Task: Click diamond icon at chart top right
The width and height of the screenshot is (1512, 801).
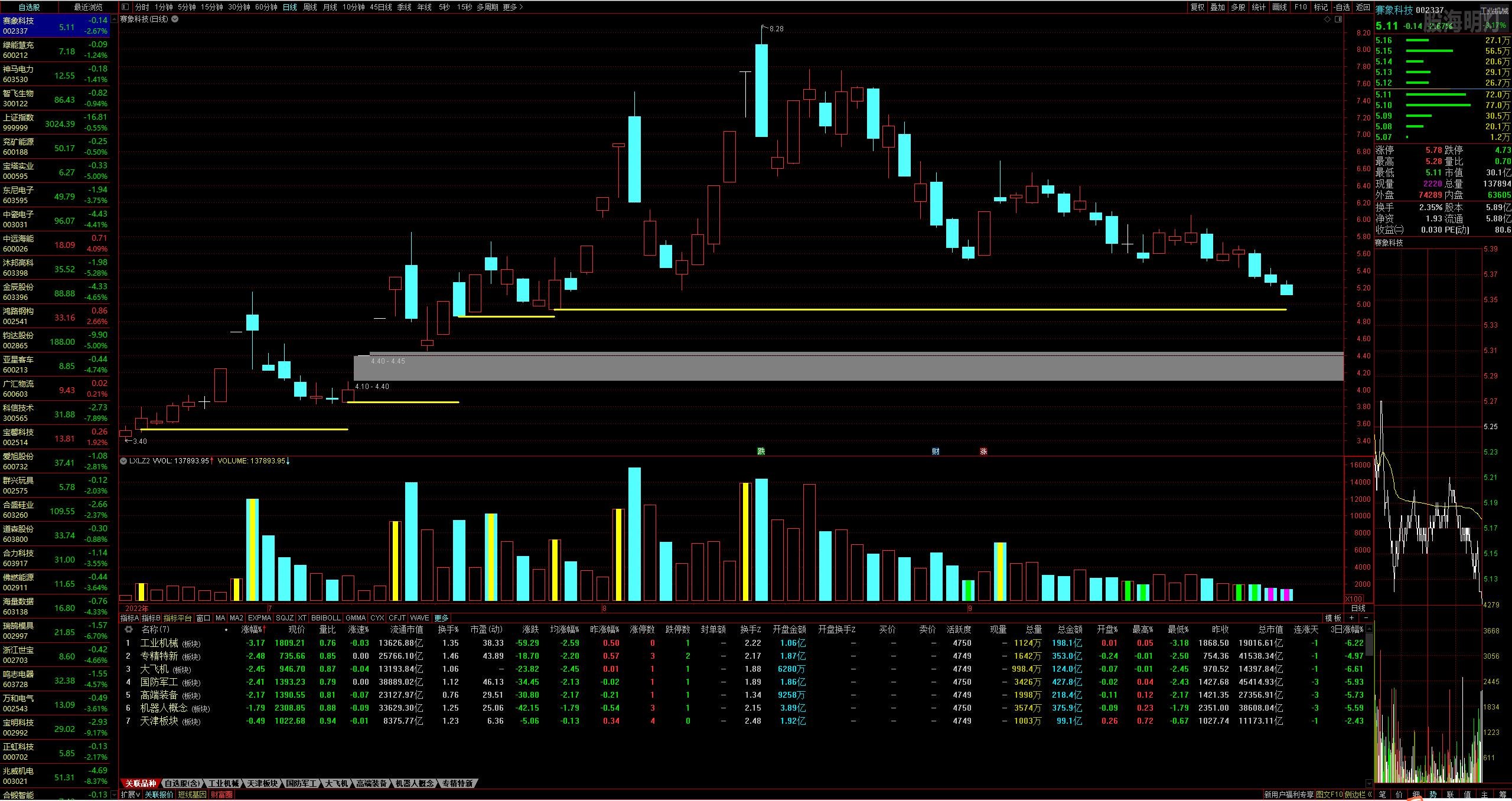Action: tap(1328, 19)
